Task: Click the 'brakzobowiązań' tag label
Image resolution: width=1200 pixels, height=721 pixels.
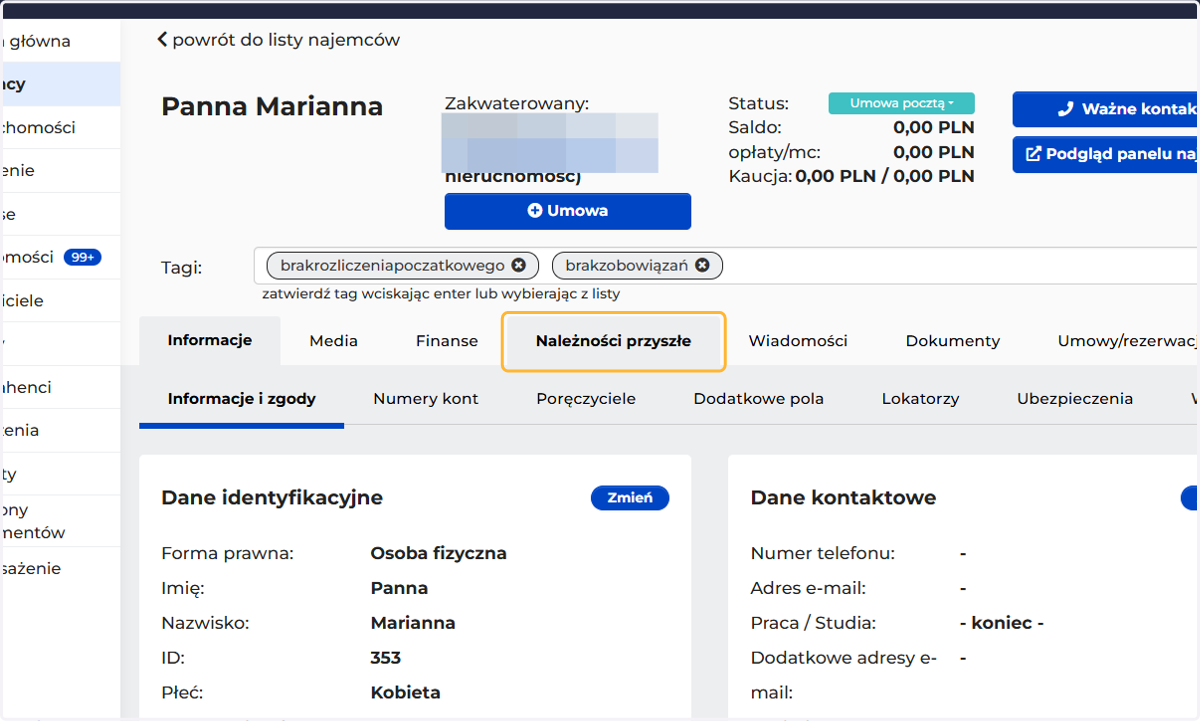Action: (x=627, y=266)
